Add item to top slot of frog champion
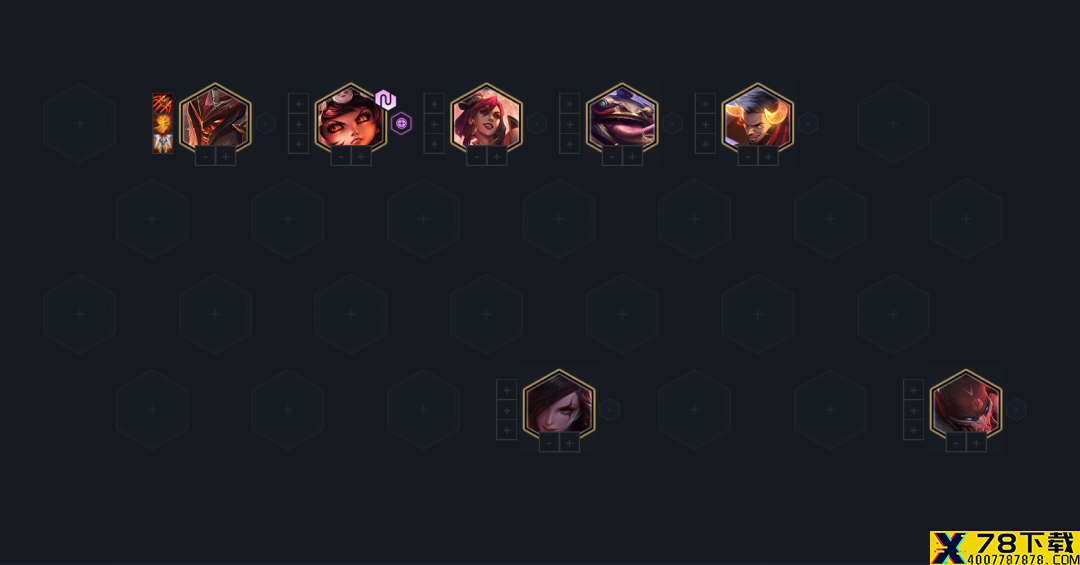 click(x=570, y=104)
